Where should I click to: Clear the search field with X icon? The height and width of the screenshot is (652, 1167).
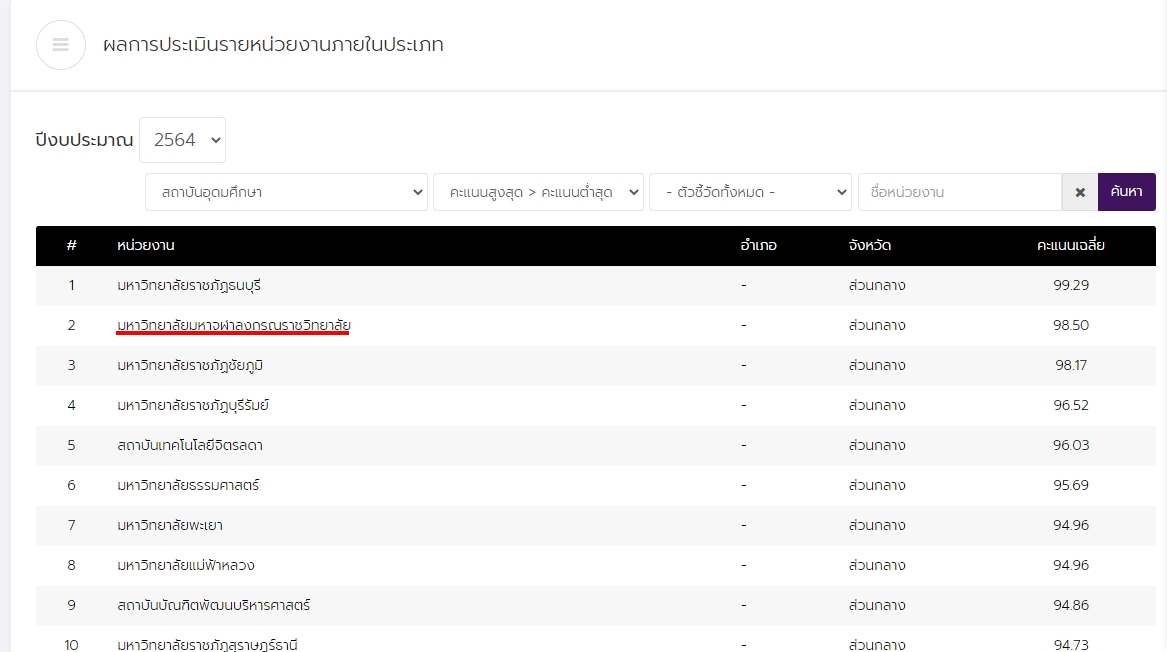click(1080, 192)
